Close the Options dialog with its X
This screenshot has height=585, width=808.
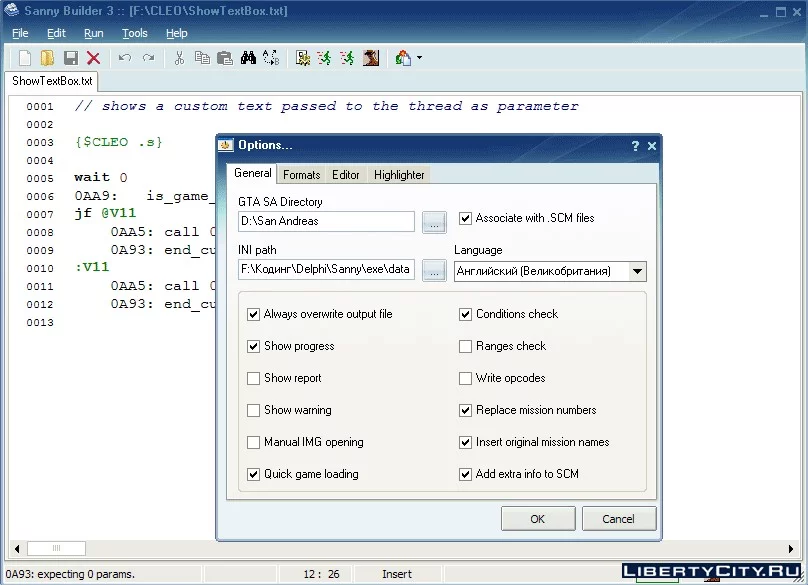[x=652, y=146]
